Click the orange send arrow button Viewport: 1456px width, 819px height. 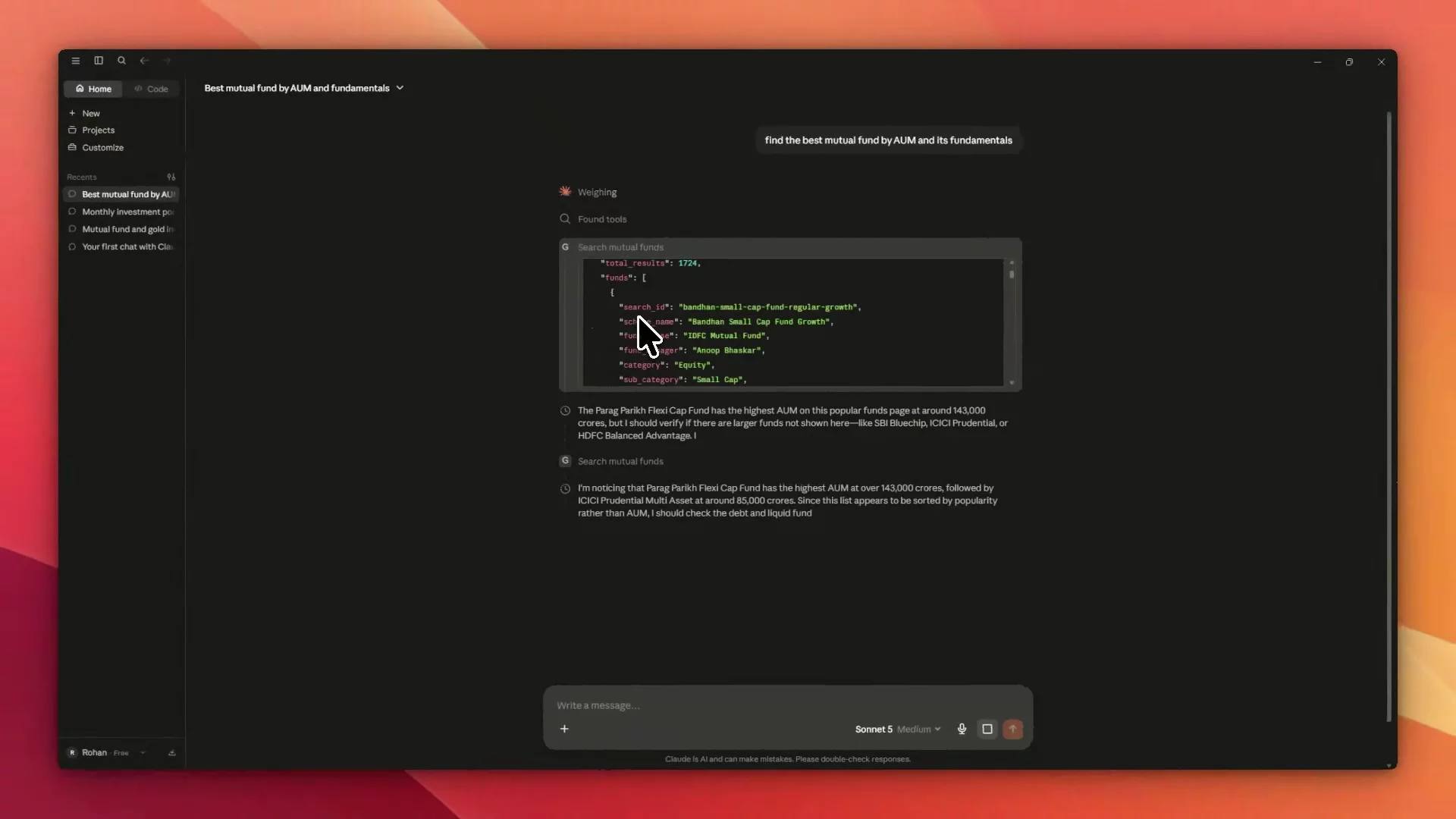(1013, 730)
